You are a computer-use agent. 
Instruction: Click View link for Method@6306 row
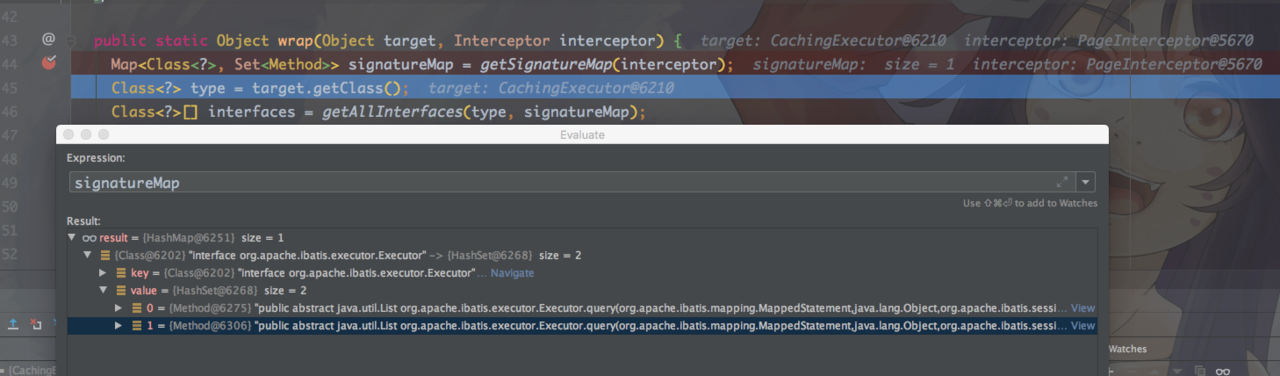click(1083, 326)
